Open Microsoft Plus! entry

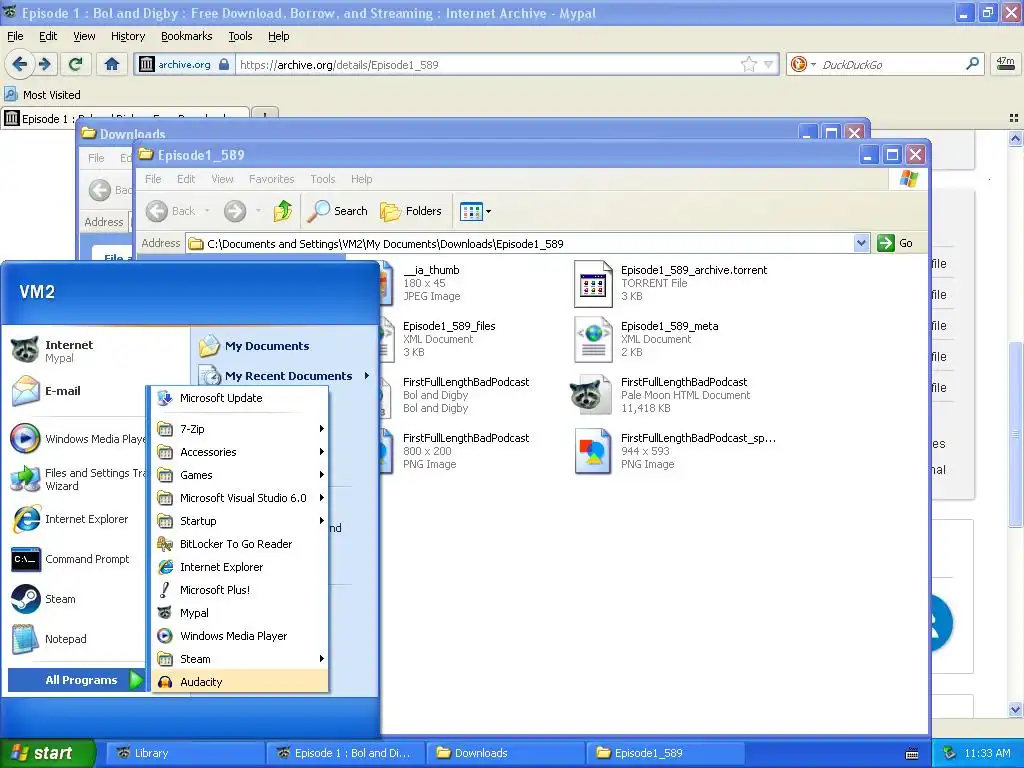pos(240,590)
